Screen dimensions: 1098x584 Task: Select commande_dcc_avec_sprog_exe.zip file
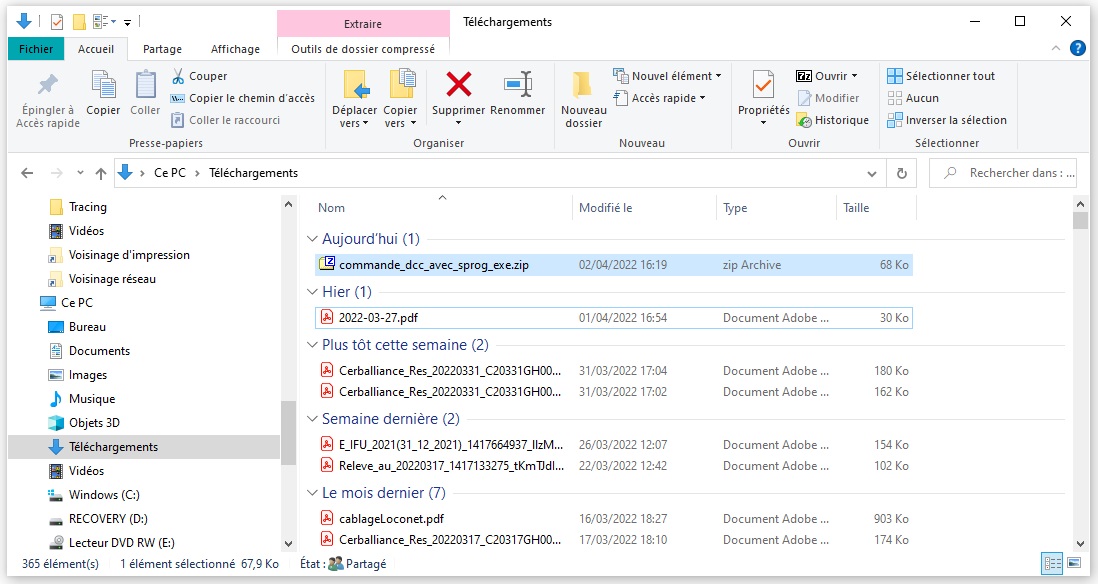click(x=613, y=265)
